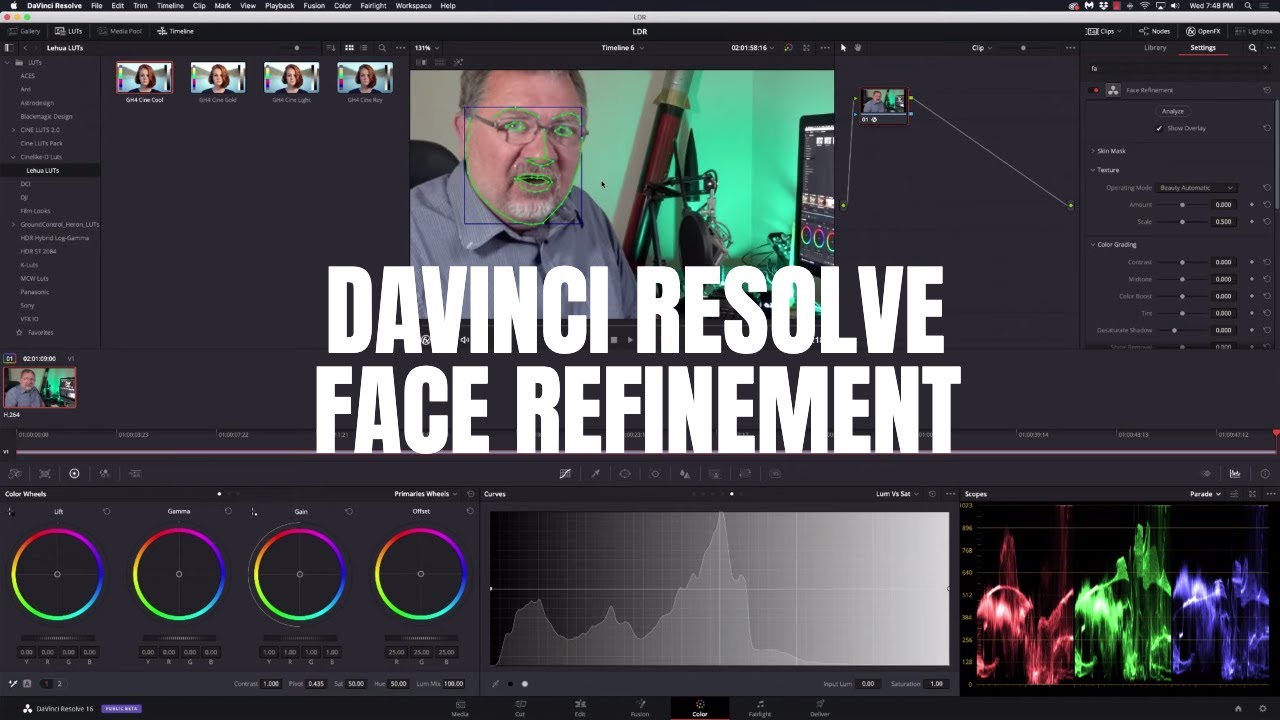Image resolution: width=1280 pixels, height=720 pixels.
Task: Click the Clips toolbar button
Action: point(1106,31)
